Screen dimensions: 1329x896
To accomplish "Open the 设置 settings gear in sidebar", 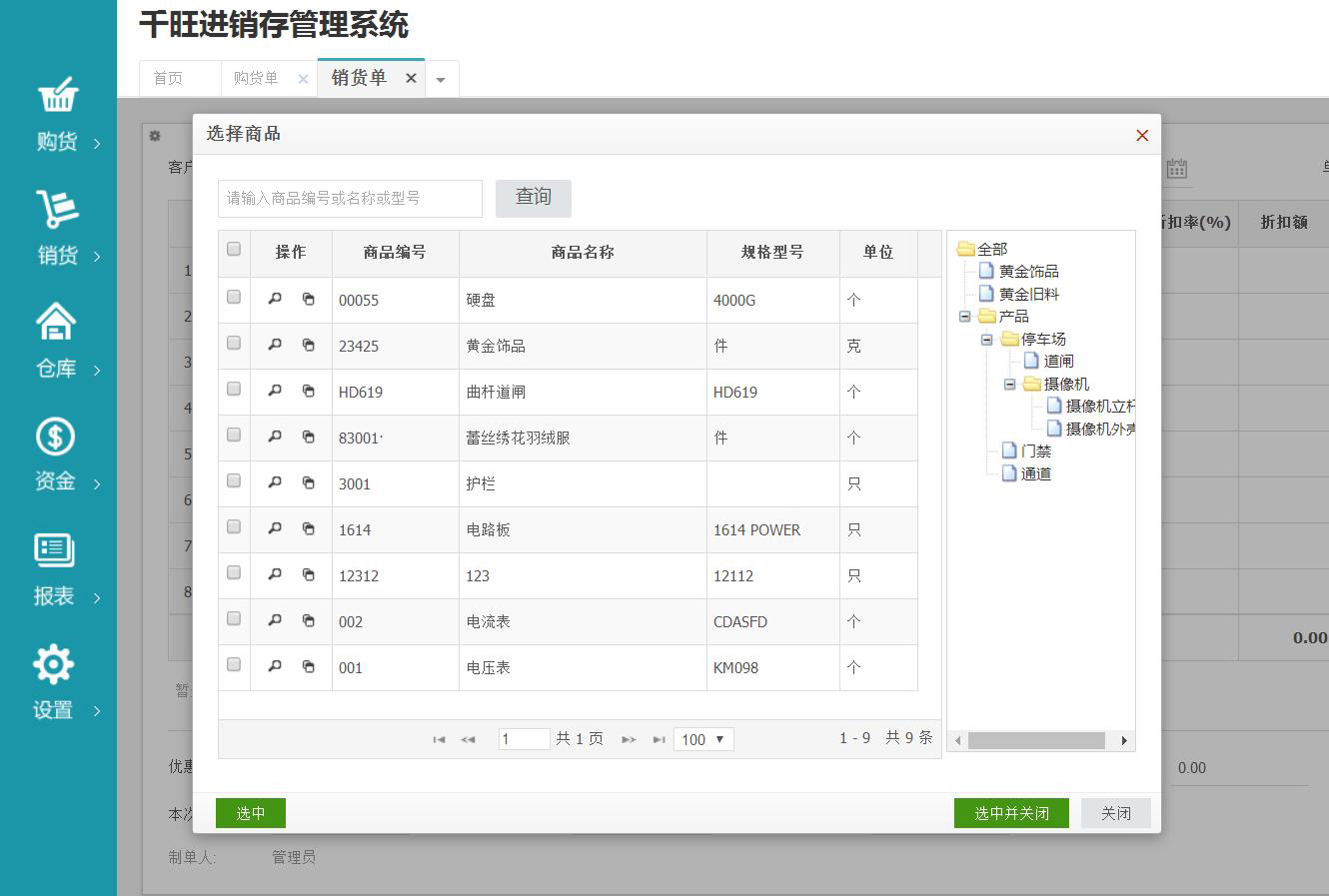I will (54, 664).
